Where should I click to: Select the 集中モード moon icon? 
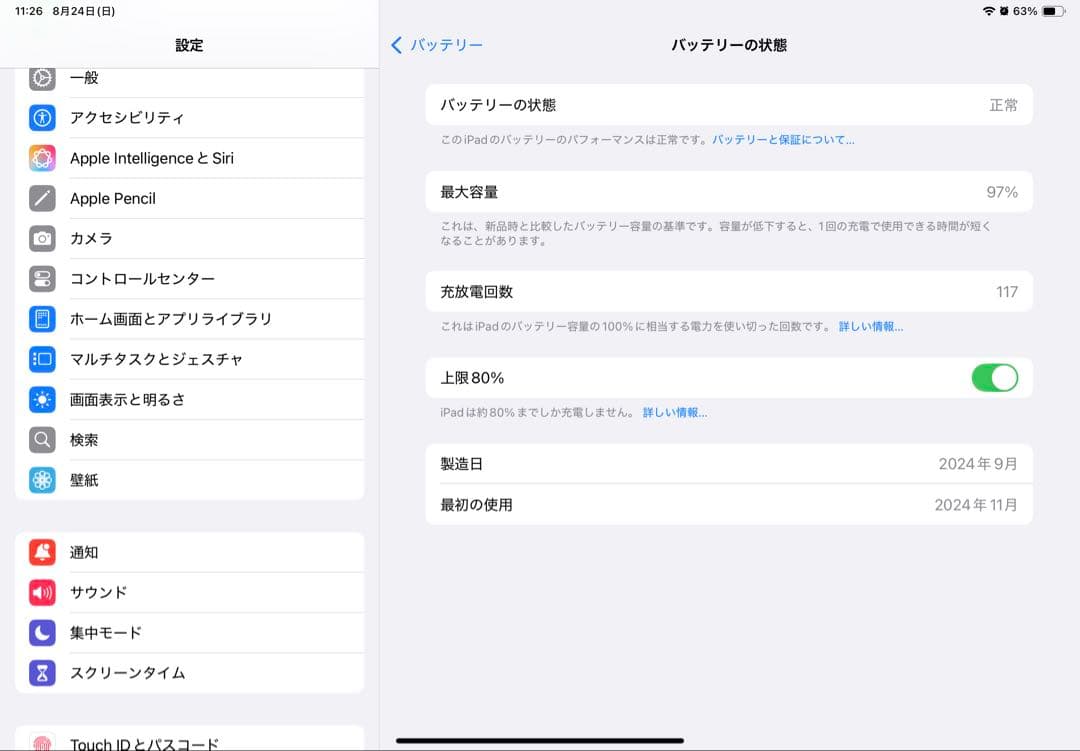tap(41, 632)
